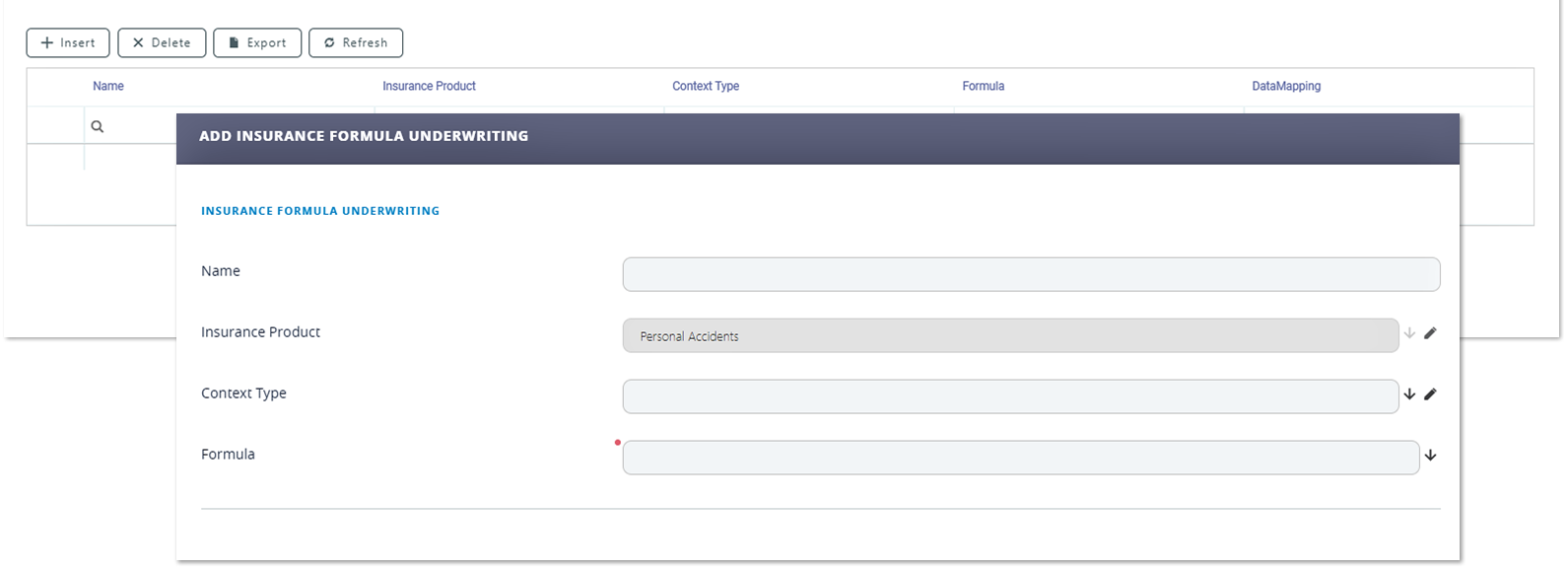Edit Insurance Product using the pencil icon
1568x571 pixels.
(1430, 333)
